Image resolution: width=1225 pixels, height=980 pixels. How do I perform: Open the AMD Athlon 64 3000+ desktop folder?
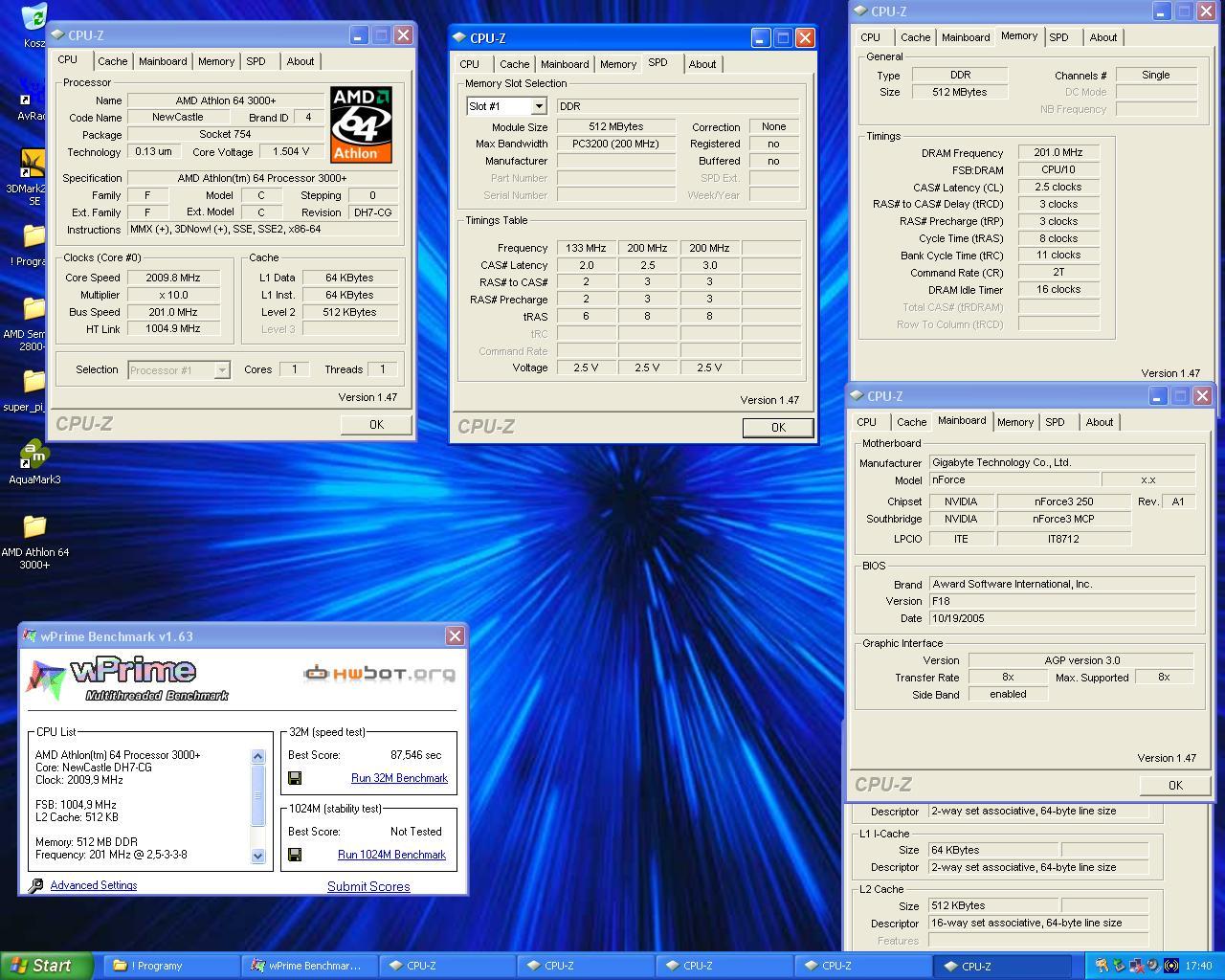[33, 527]
